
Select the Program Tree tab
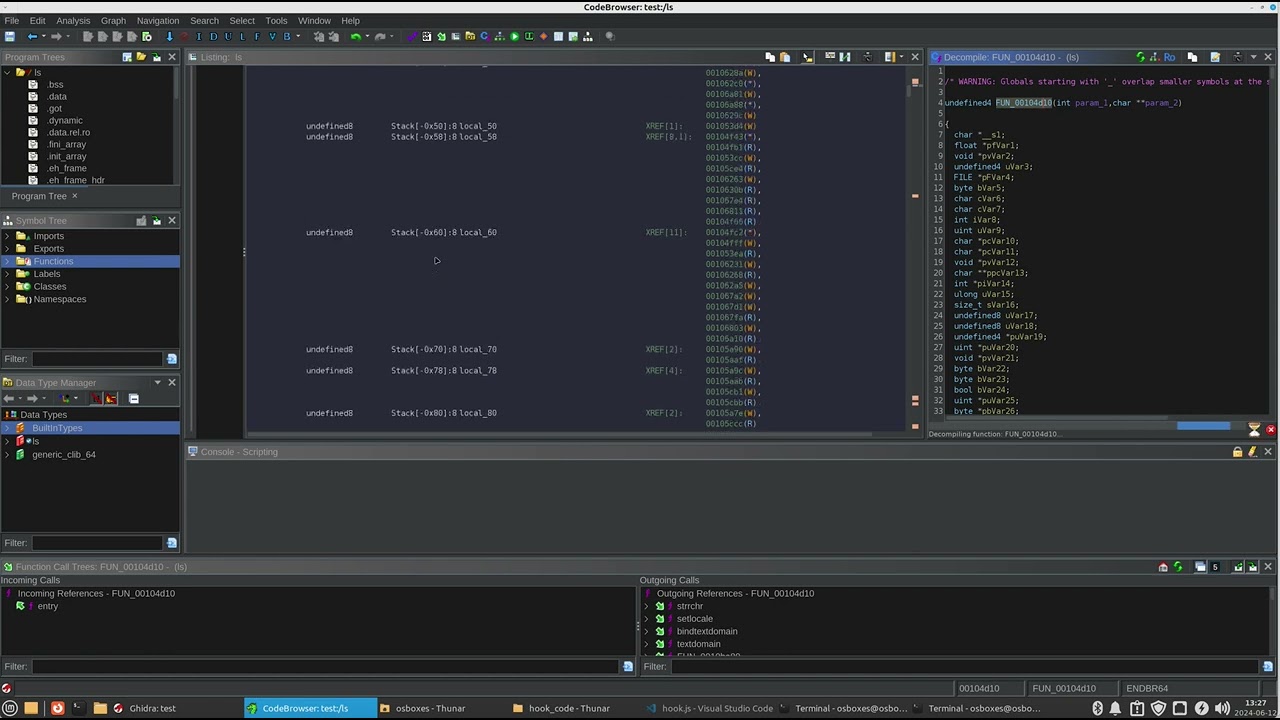(x=39, y=196)
